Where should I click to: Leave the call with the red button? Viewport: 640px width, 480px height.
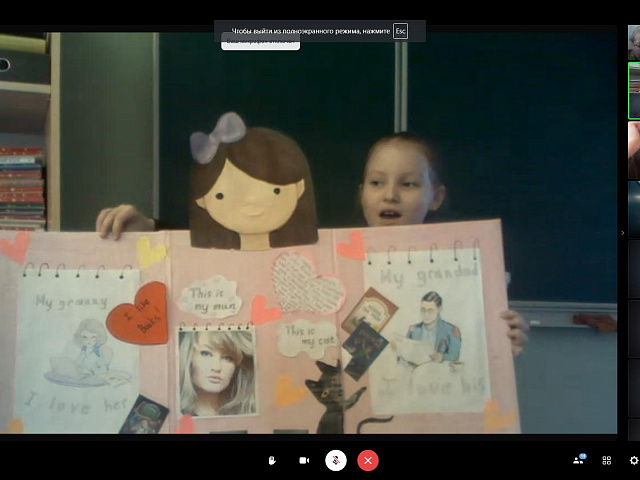click(x=368, y=460)
